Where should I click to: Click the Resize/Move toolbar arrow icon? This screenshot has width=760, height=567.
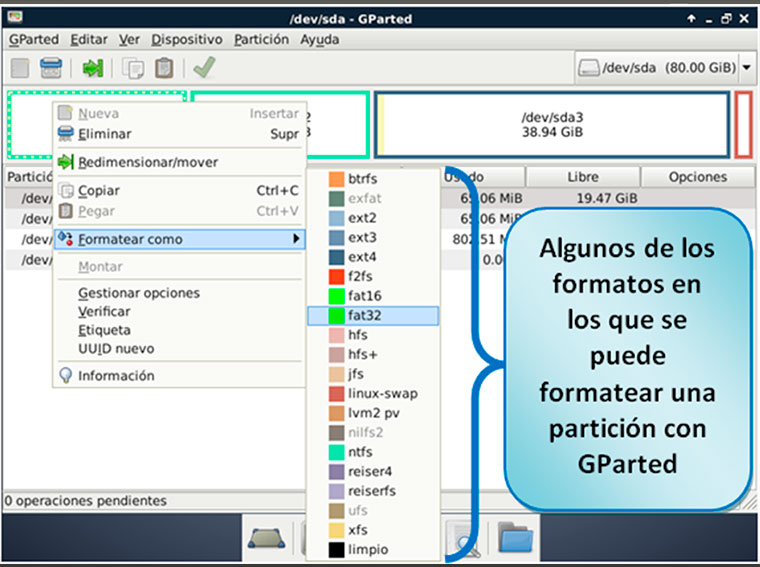[92, 68]
